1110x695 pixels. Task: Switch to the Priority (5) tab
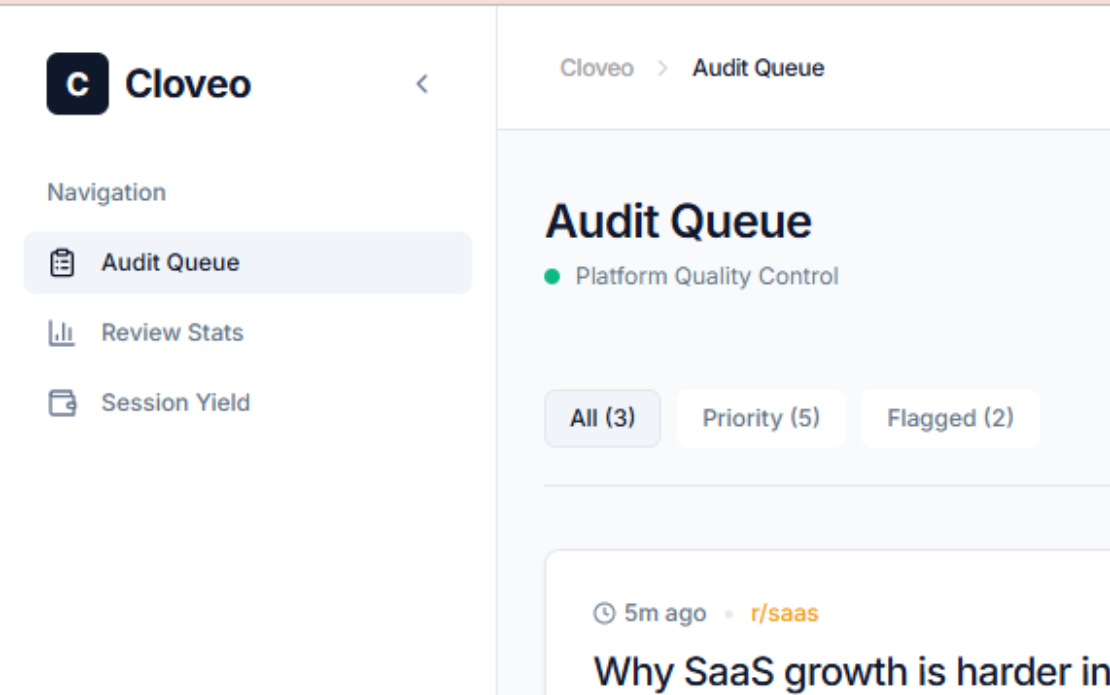coord(761,418)
